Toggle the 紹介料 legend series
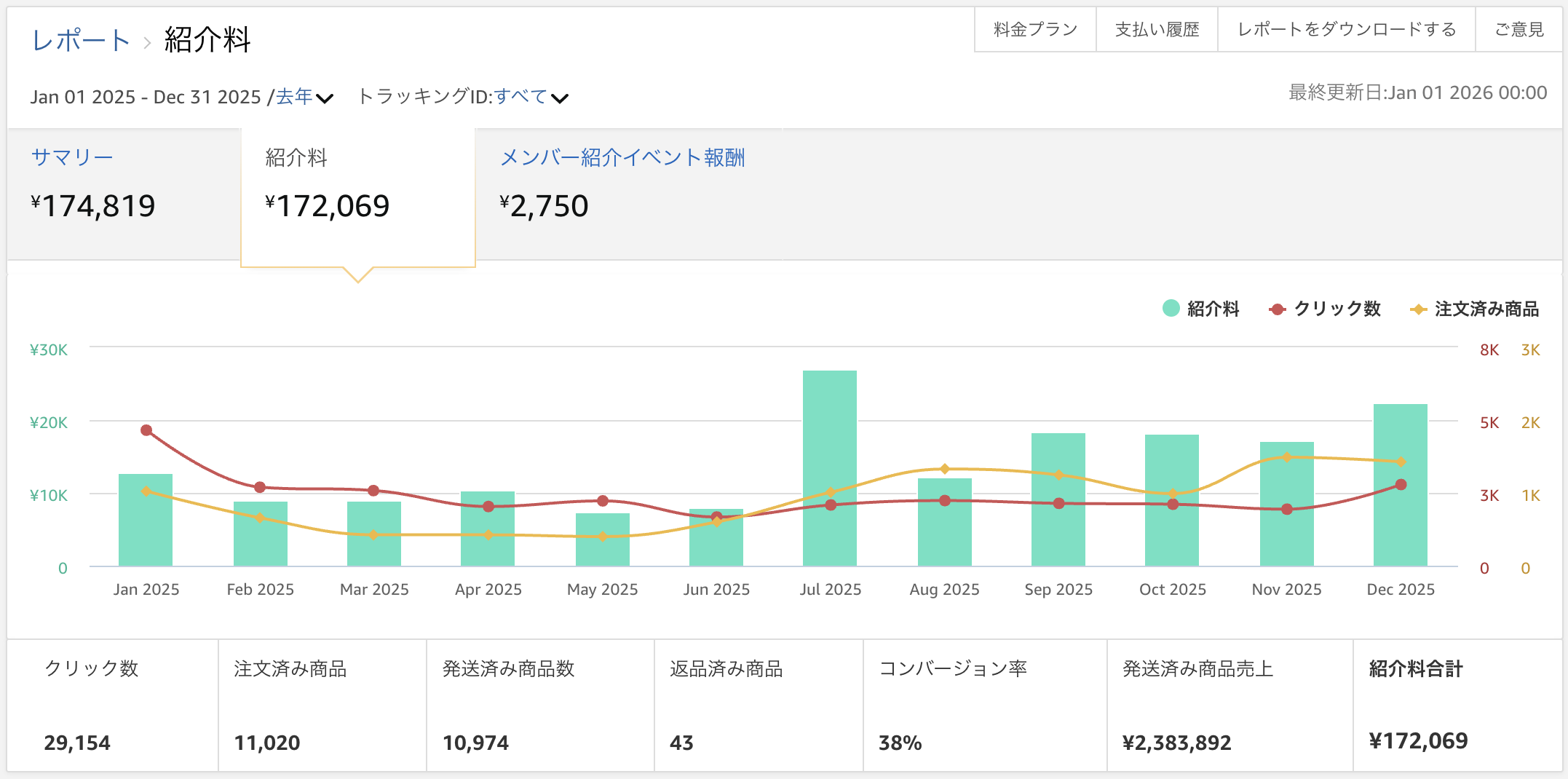This screenshot has height=779, width=1568. click(x=1201, y=309)
